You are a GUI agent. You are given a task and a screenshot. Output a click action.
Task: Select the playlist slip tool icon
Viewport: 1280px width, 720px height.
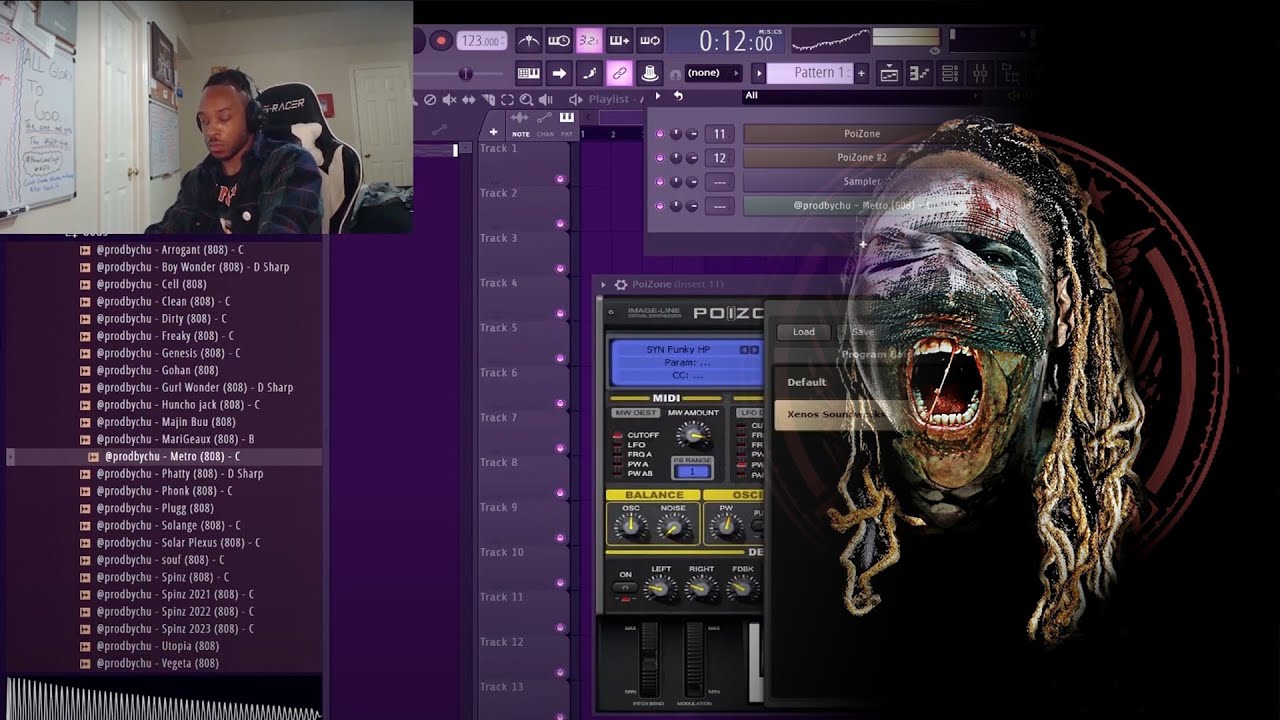pyautogui.click(x=469, y=99)
